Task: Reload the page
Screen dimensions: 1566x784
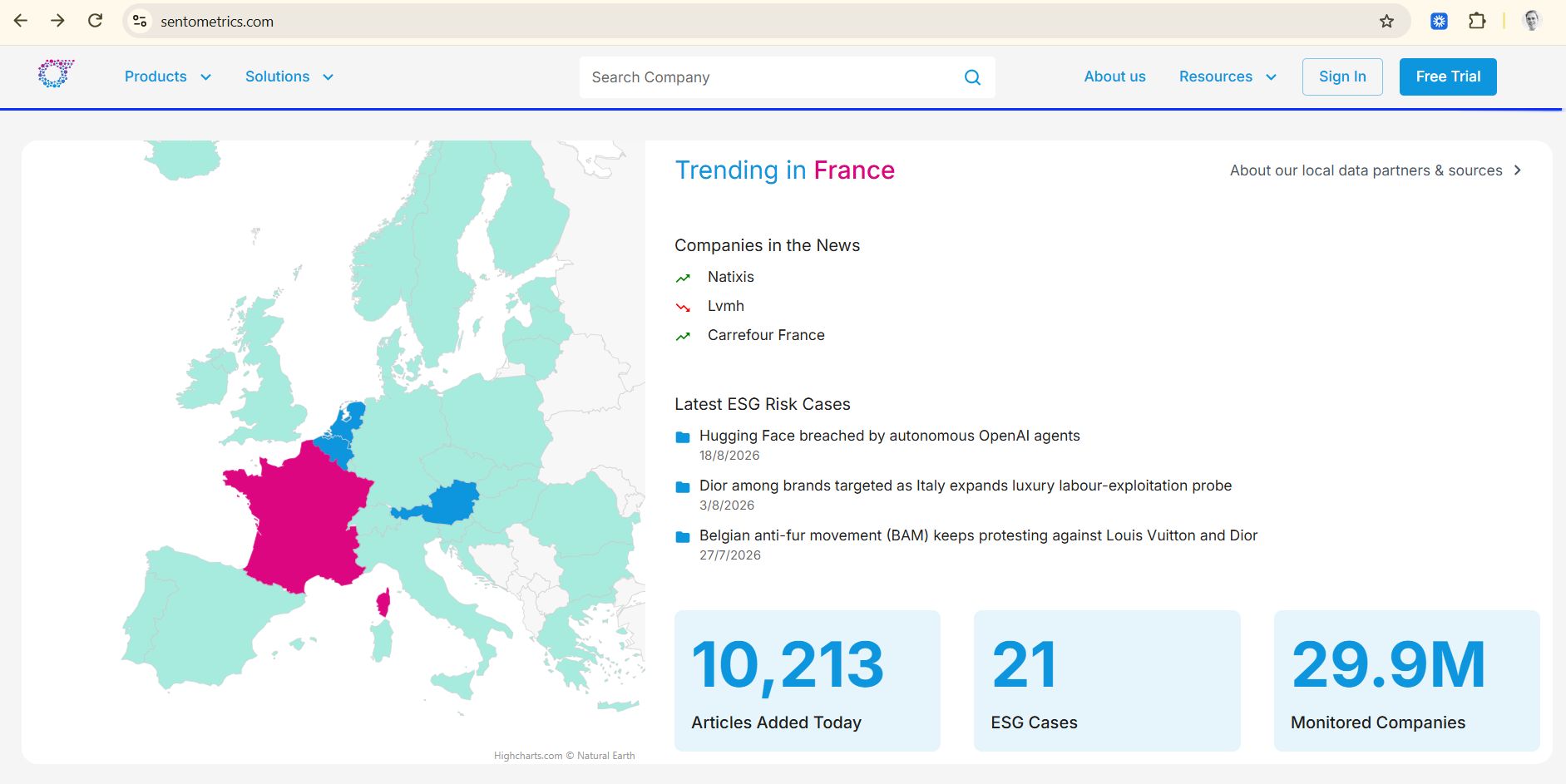Action: (95, 21)
